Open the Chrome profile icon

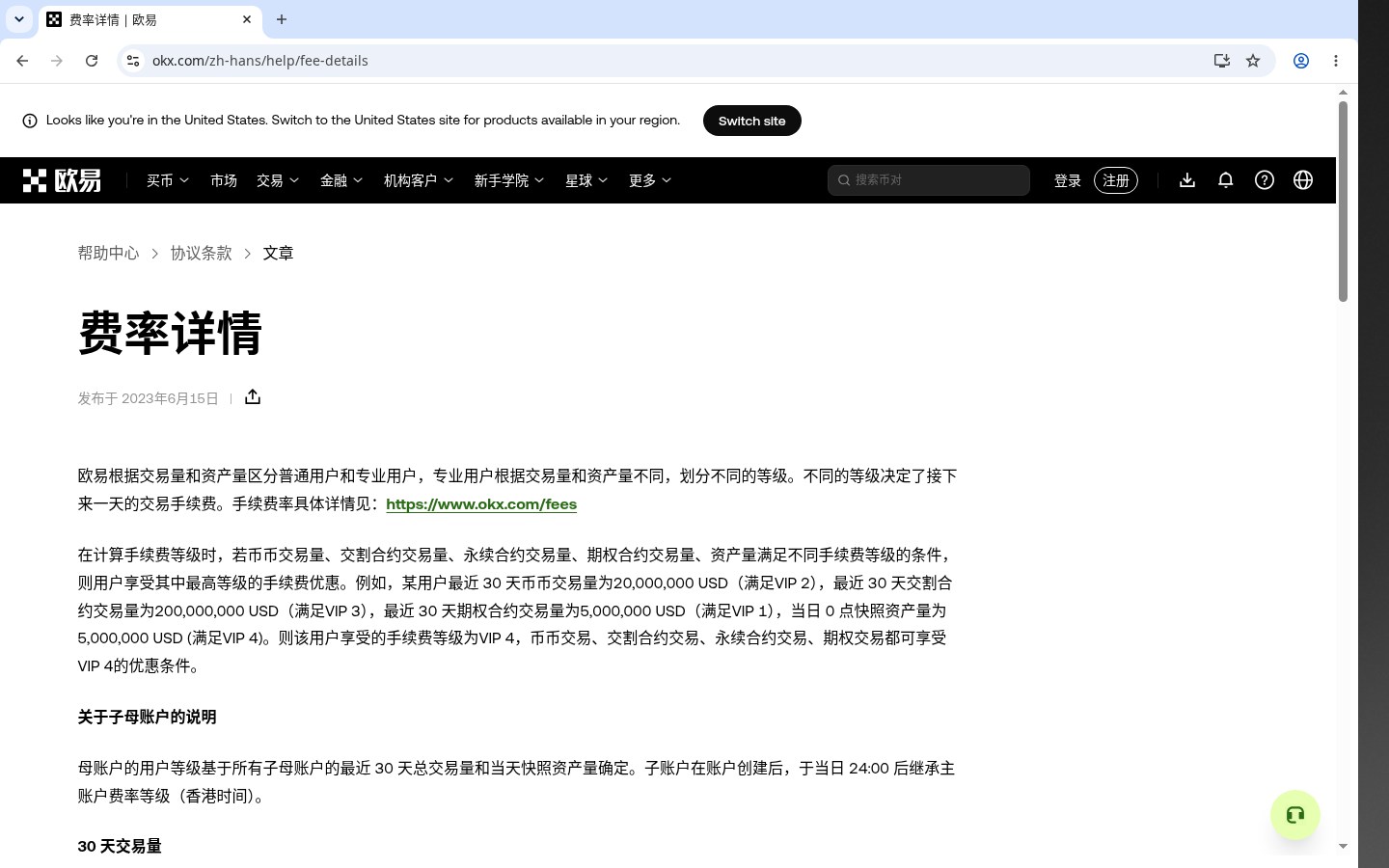[x=1301, y=61]
